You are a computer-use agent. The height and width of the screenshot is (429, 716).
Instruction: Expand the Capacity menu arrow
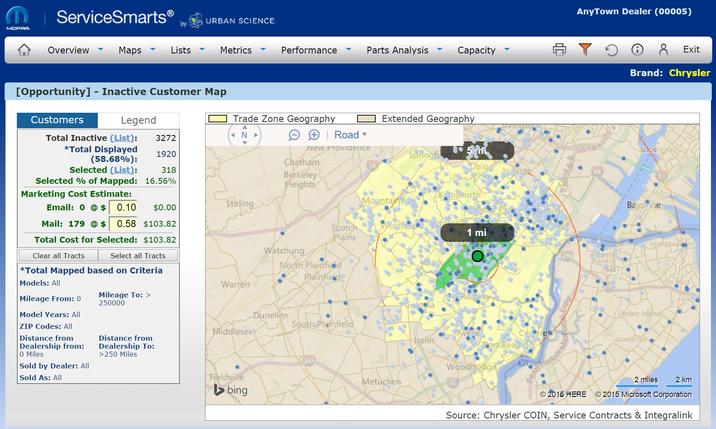pyautogui.click(x=506, y=49)
